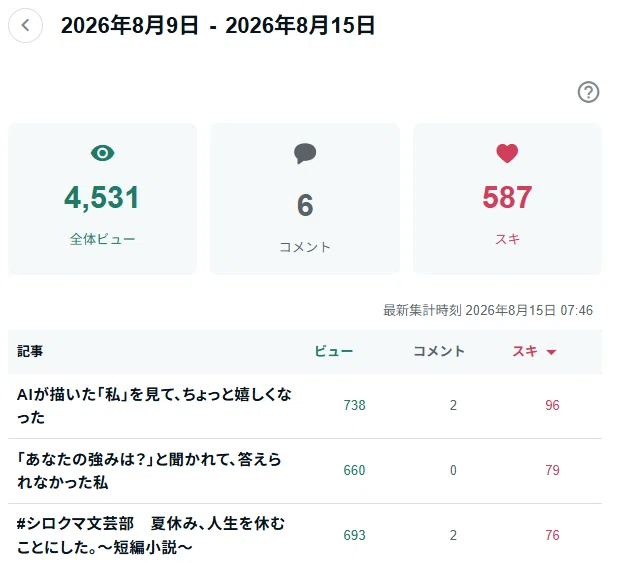Viewport: 625px width, 563px height.
Task: Click the gray comment bubble icon
Action: point(305,153)
